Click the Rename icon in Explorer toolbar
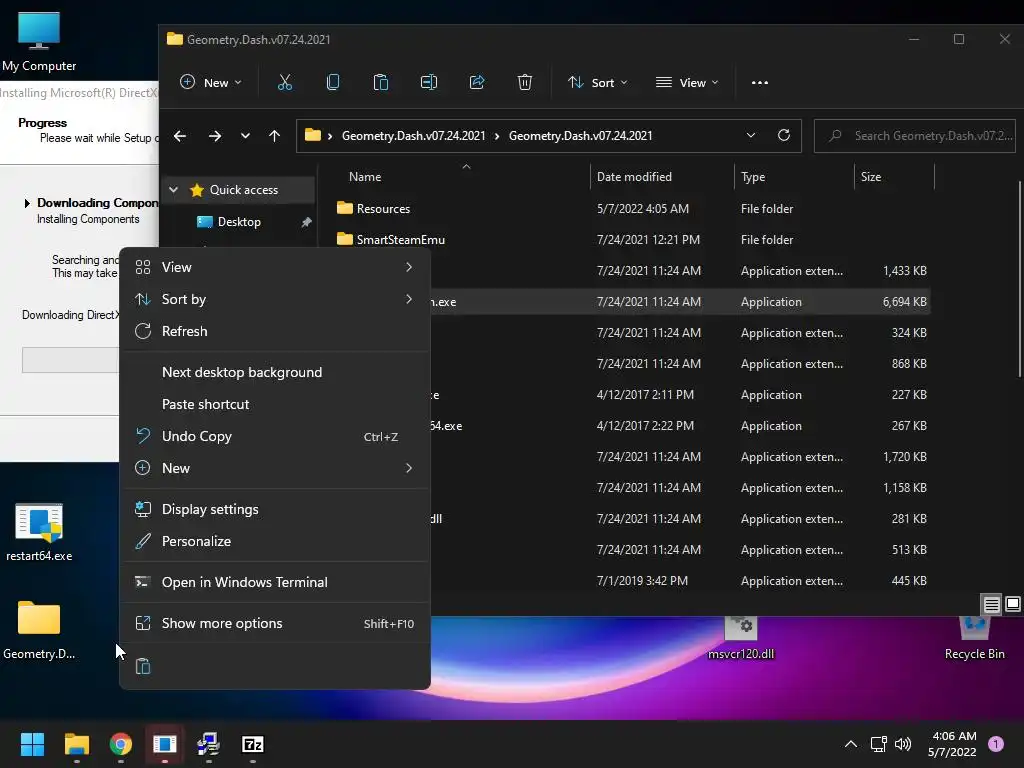 (x=428, y=82)
